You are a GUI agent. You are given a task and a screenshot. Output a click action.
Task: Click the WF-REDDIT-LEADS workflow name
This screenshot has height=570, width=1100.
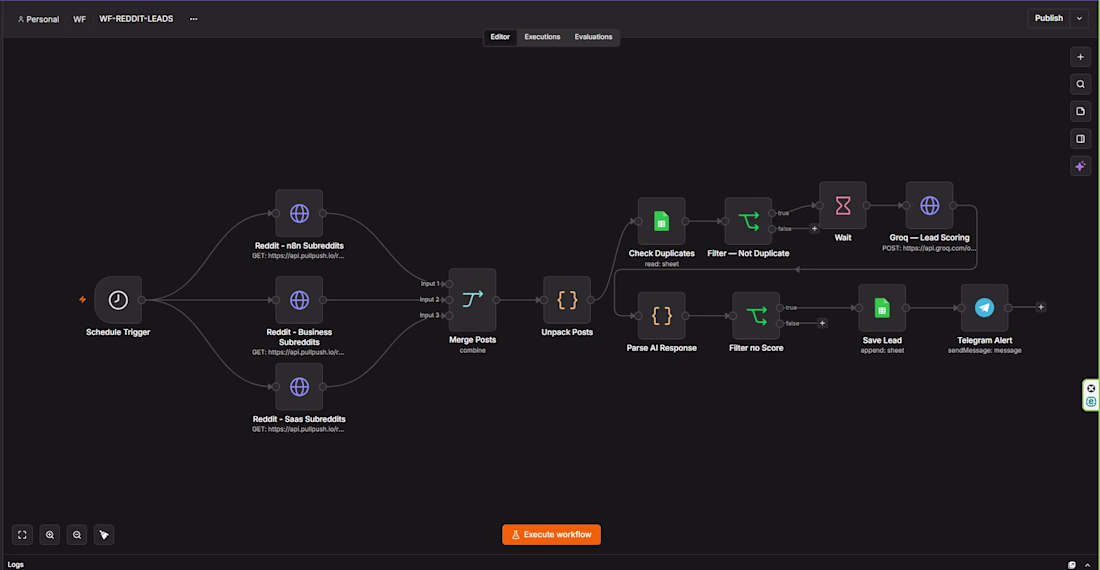(x=136, y=19)
